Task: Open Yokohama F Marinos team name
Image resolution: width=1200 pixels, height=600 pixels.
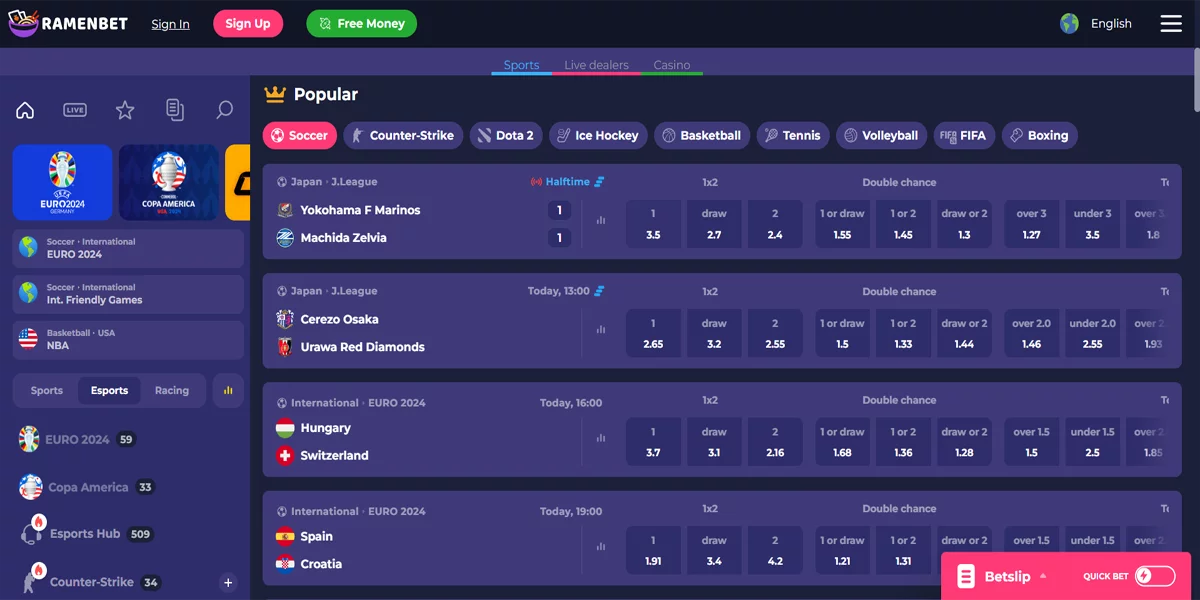Action: point(360,210)
